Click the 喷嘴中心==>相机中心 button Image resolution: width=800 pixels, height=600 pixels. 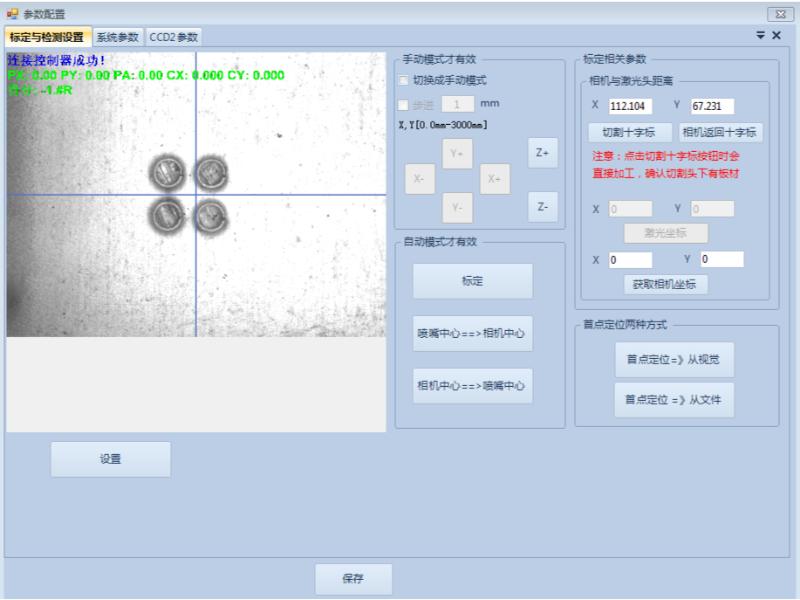click(x=472, y=333)
